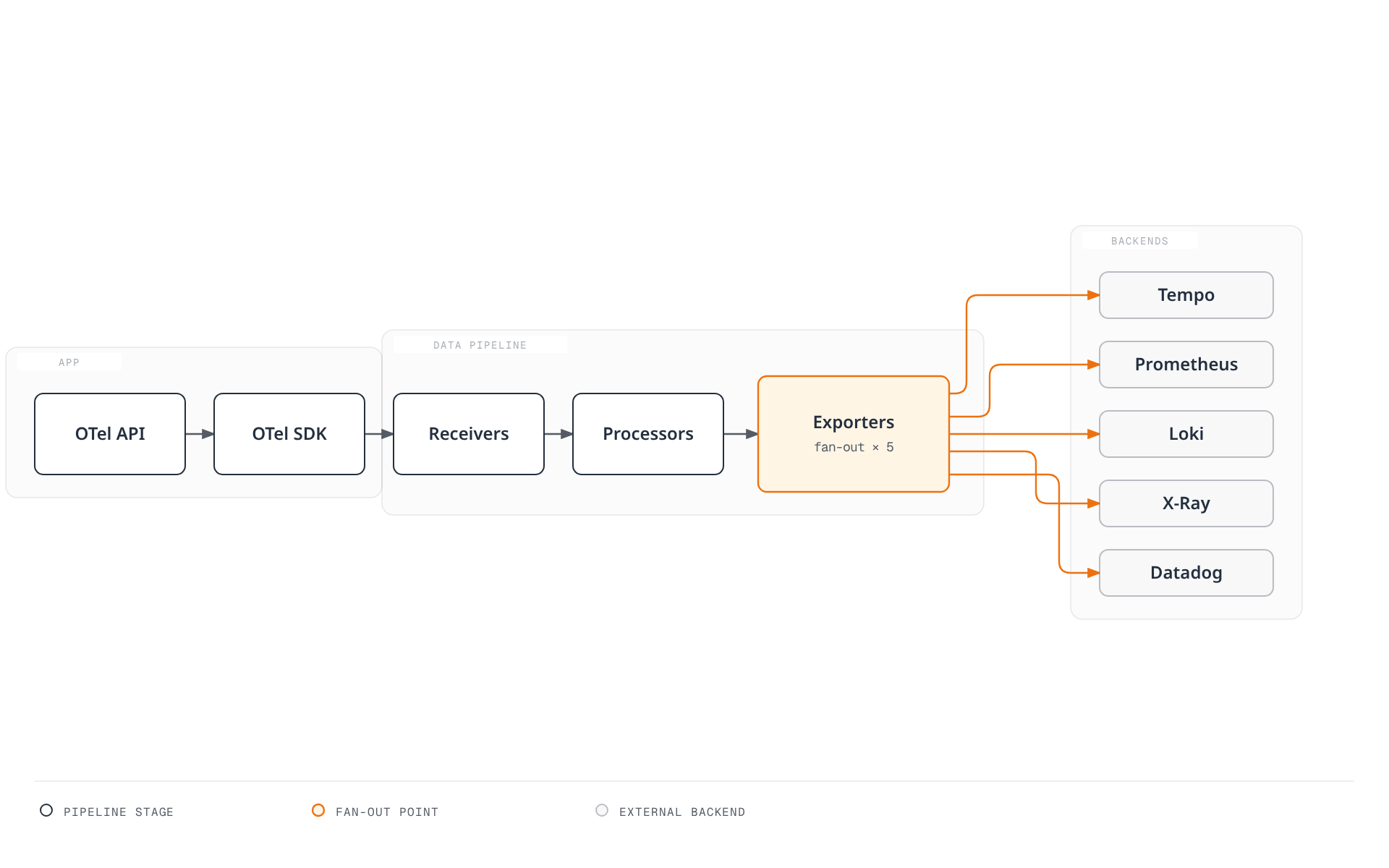Click the APP group label
The width and height of the screenshot is (1389, 868).
pos(69,362)
